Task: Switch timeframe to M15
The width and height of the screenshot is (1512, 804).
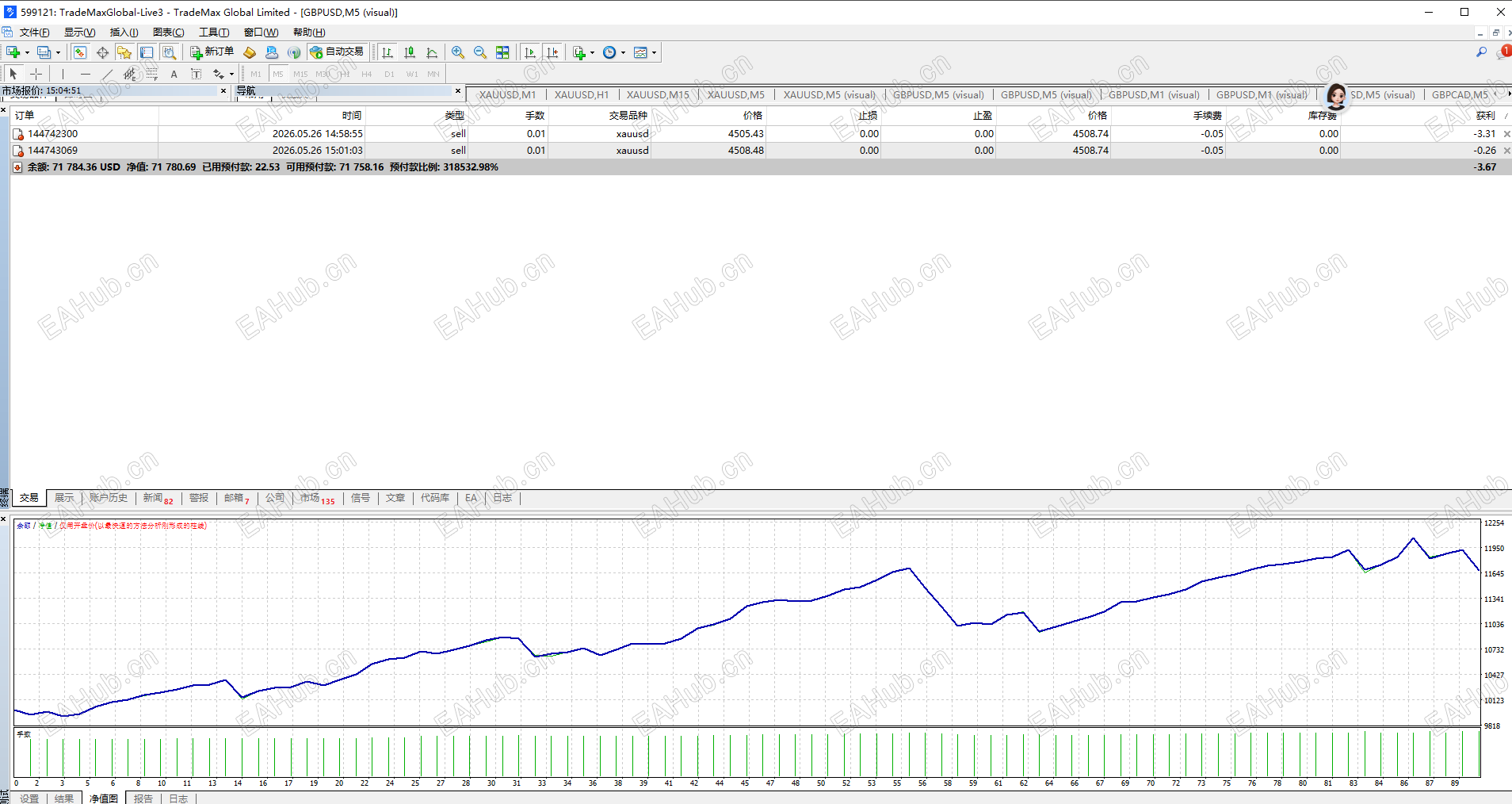Action: (300, 74)
